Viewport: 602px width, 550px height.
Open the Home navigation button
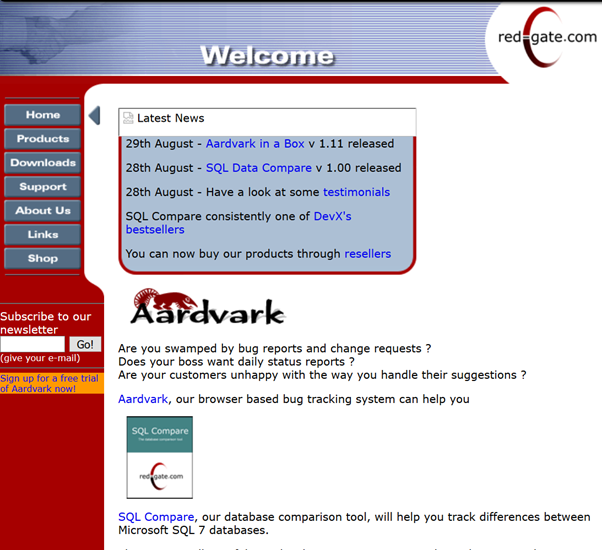click(43, 115)
